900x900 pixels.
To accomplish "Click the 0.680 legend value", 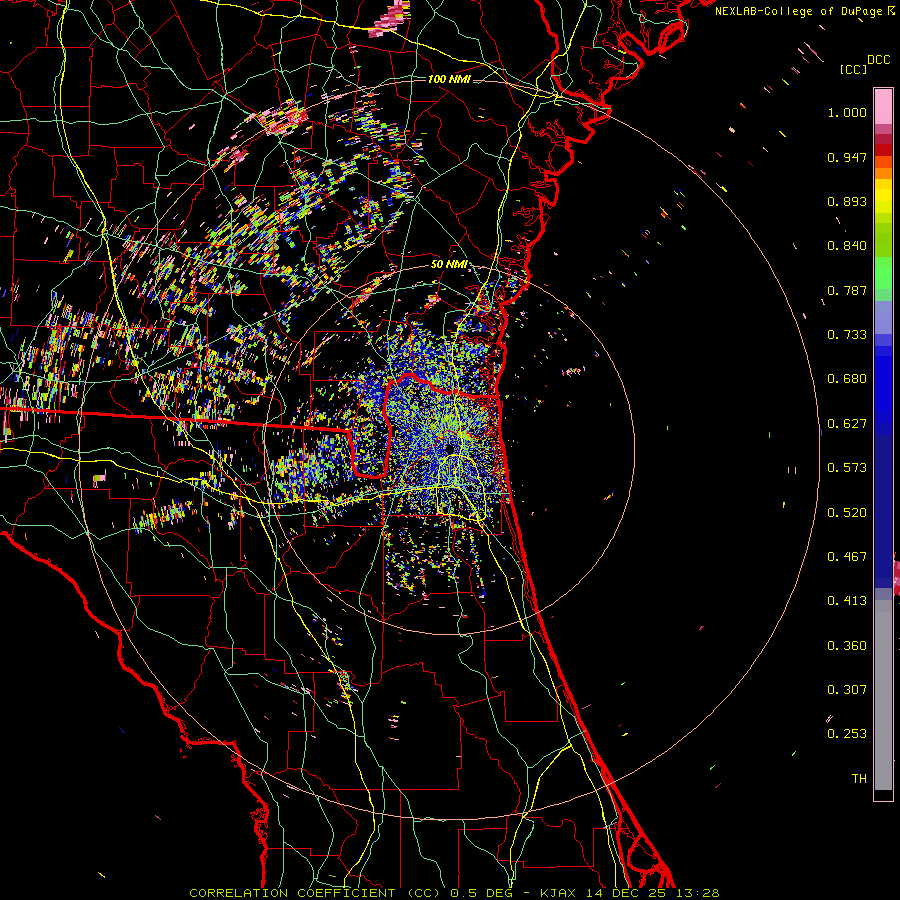I will [847, 379].
